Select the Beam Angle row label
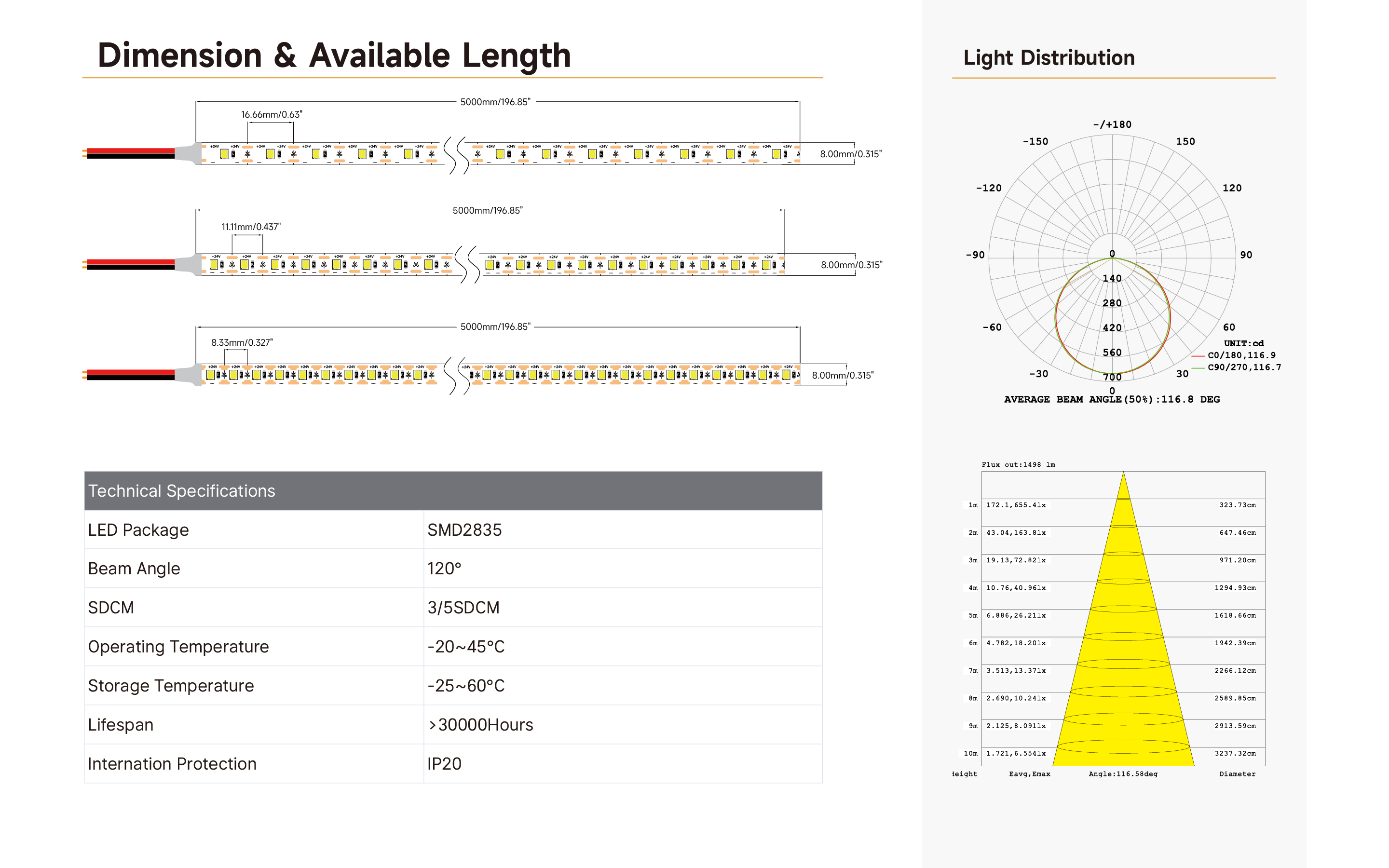The height and width of the screenshot is (868, 1389). [x=134, y=569]
